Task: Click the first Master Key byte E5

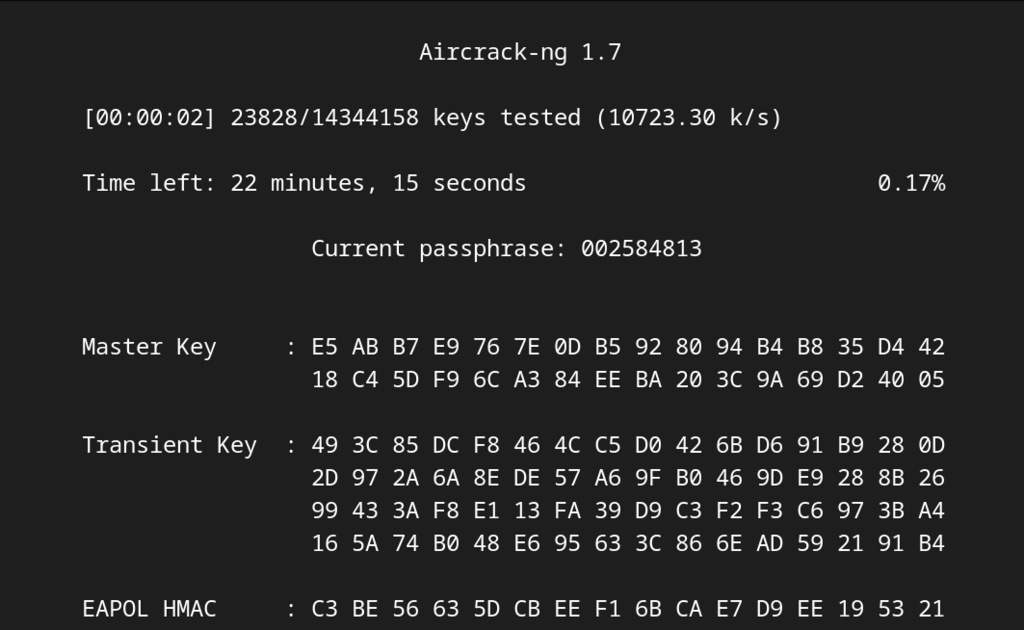Action: pyautogui.click(x=325, y=347)
